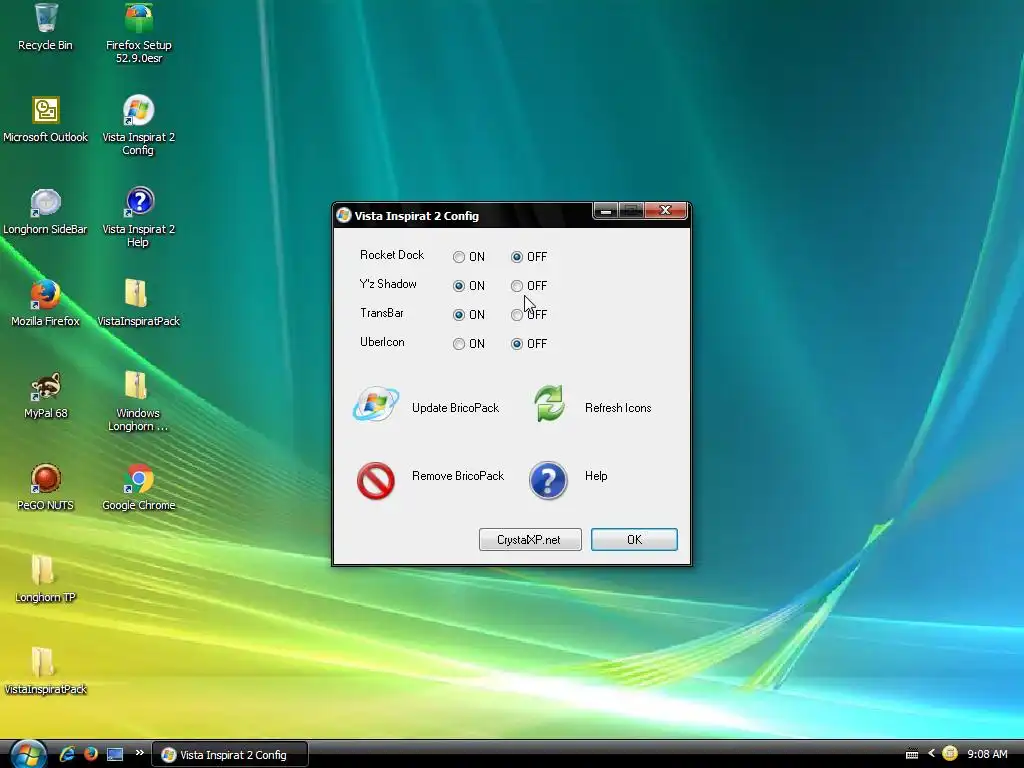Image resolution: width=1024 pixels, height=768 pixels.
Task: Click the Update BricoPack label
Action: coord(455,408)
